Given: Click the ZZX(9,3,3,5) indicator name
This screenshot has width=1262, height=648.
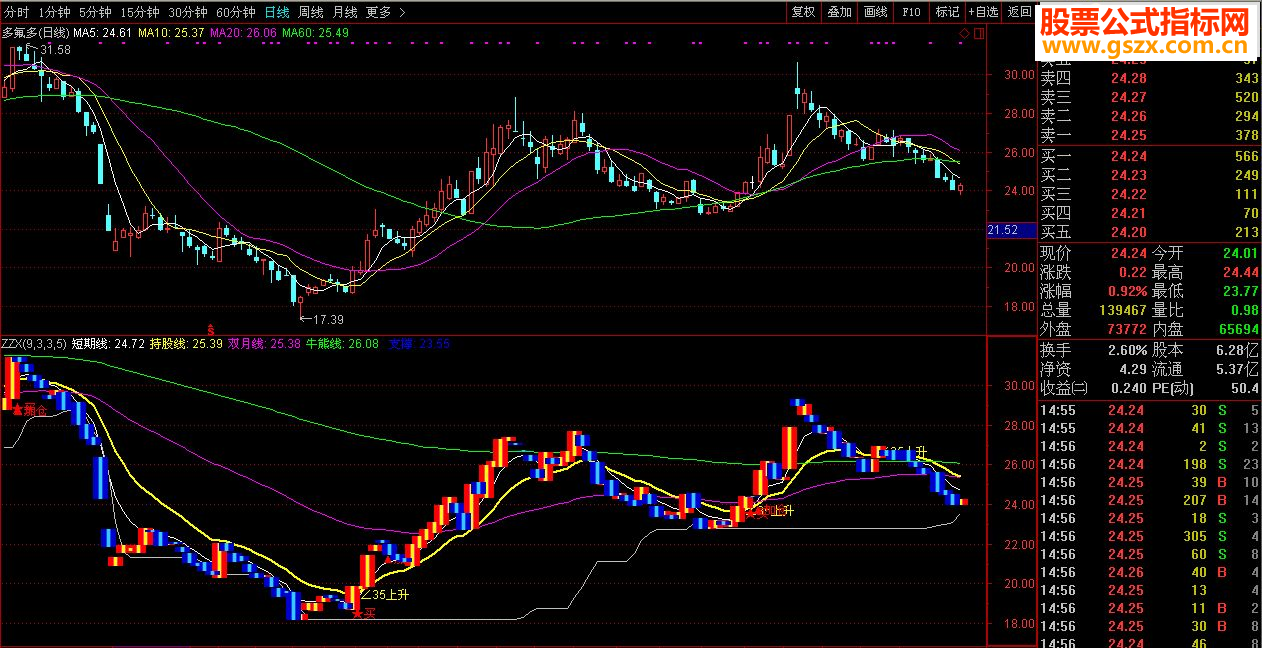Looking at the screenshot, I should (34, 344).
